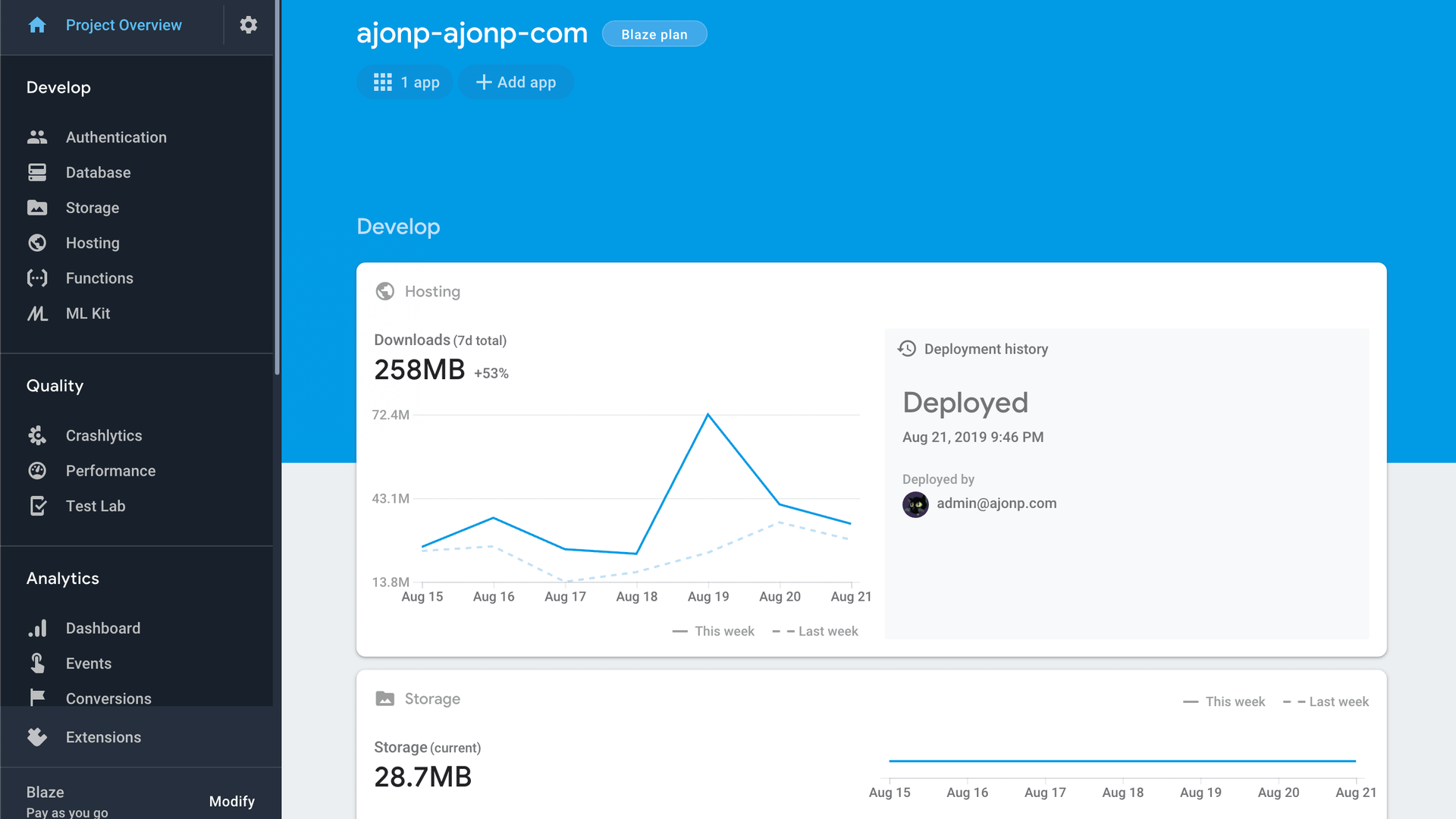This screenshot has height=819, width=1456.
Task: Open the Extensions page
Action: 103,737
